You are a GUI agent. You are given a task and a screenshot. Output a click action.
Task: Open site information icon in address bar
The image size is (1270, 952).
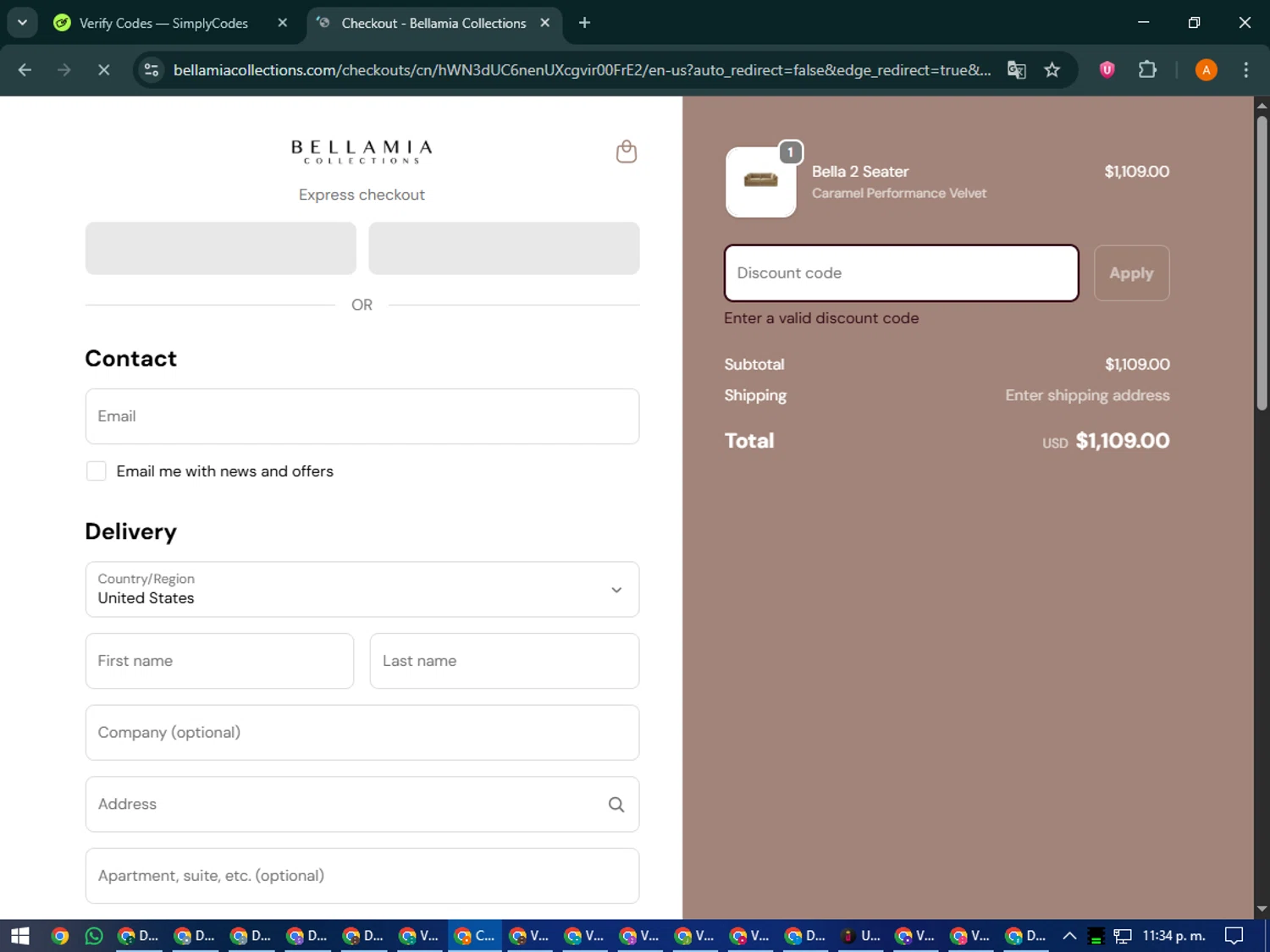click(x=152, y=70)
